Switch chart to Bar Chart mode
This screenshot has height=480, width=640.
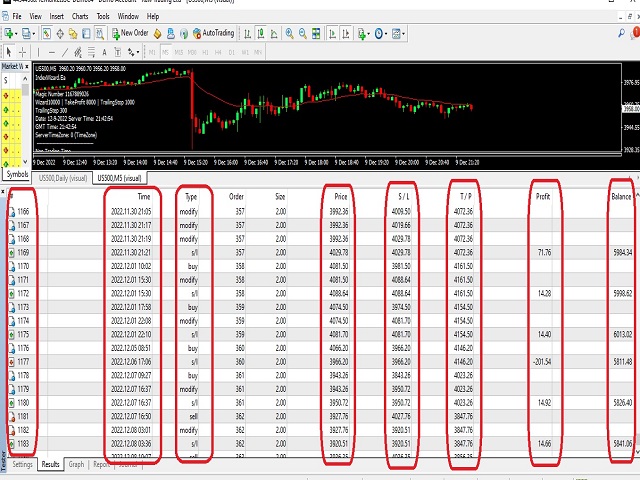(x=247, y=33)
